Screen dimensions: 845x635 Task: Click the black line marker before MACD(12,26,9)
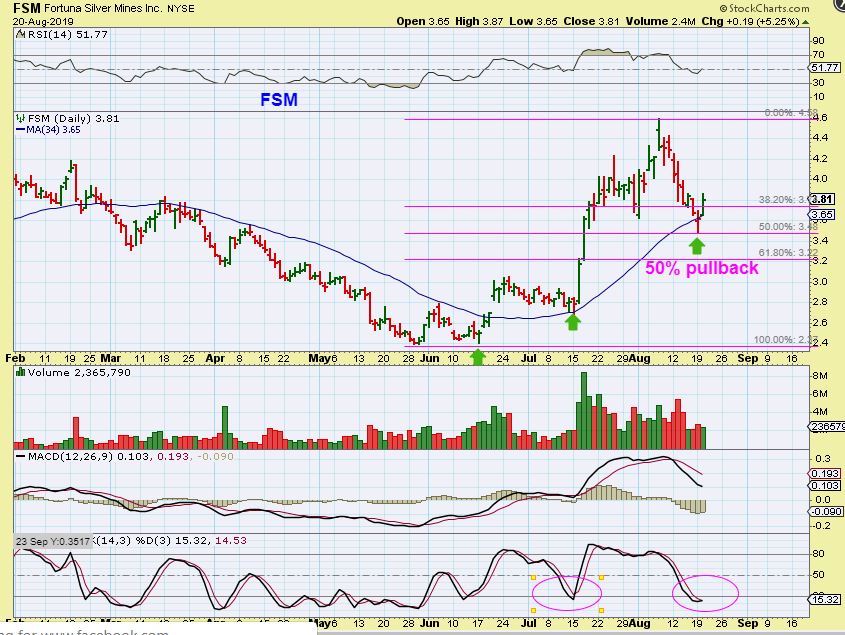20,457
